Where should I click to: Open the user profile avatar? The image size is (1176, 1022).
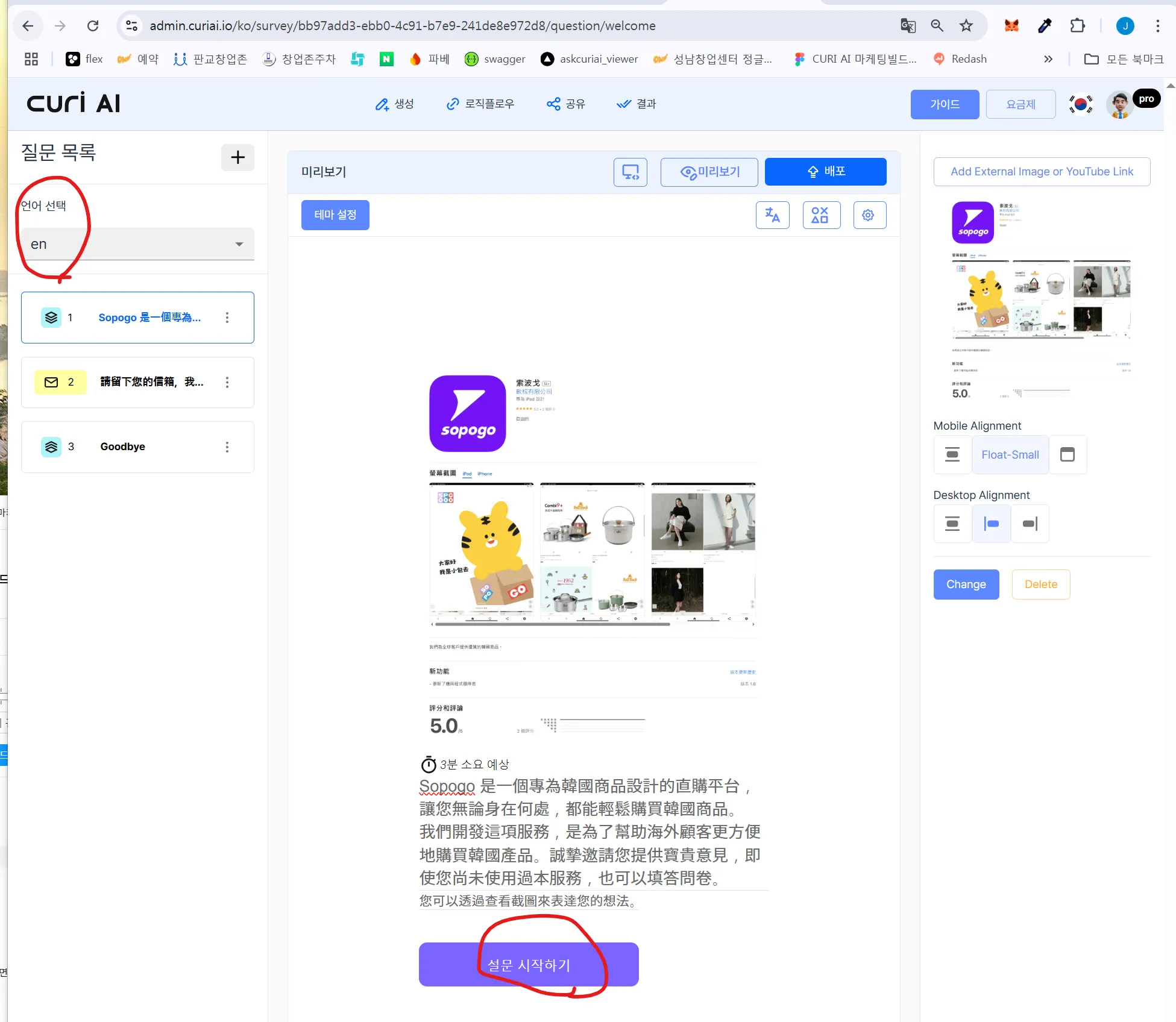point(1120,105)
